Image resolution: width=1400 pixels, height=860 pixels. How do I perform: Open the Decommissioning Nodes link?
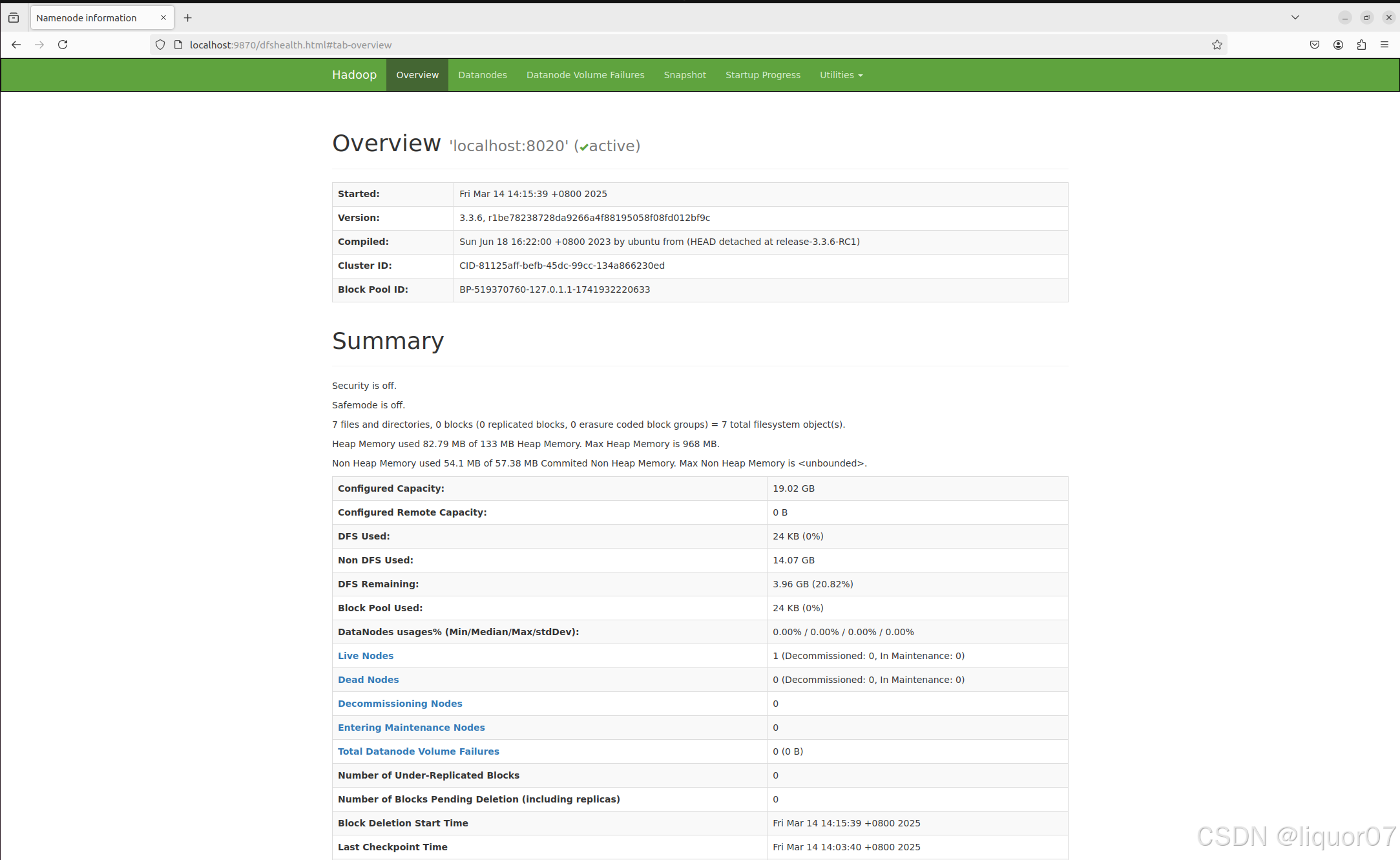pyautogui.click(x=400, y=704)
